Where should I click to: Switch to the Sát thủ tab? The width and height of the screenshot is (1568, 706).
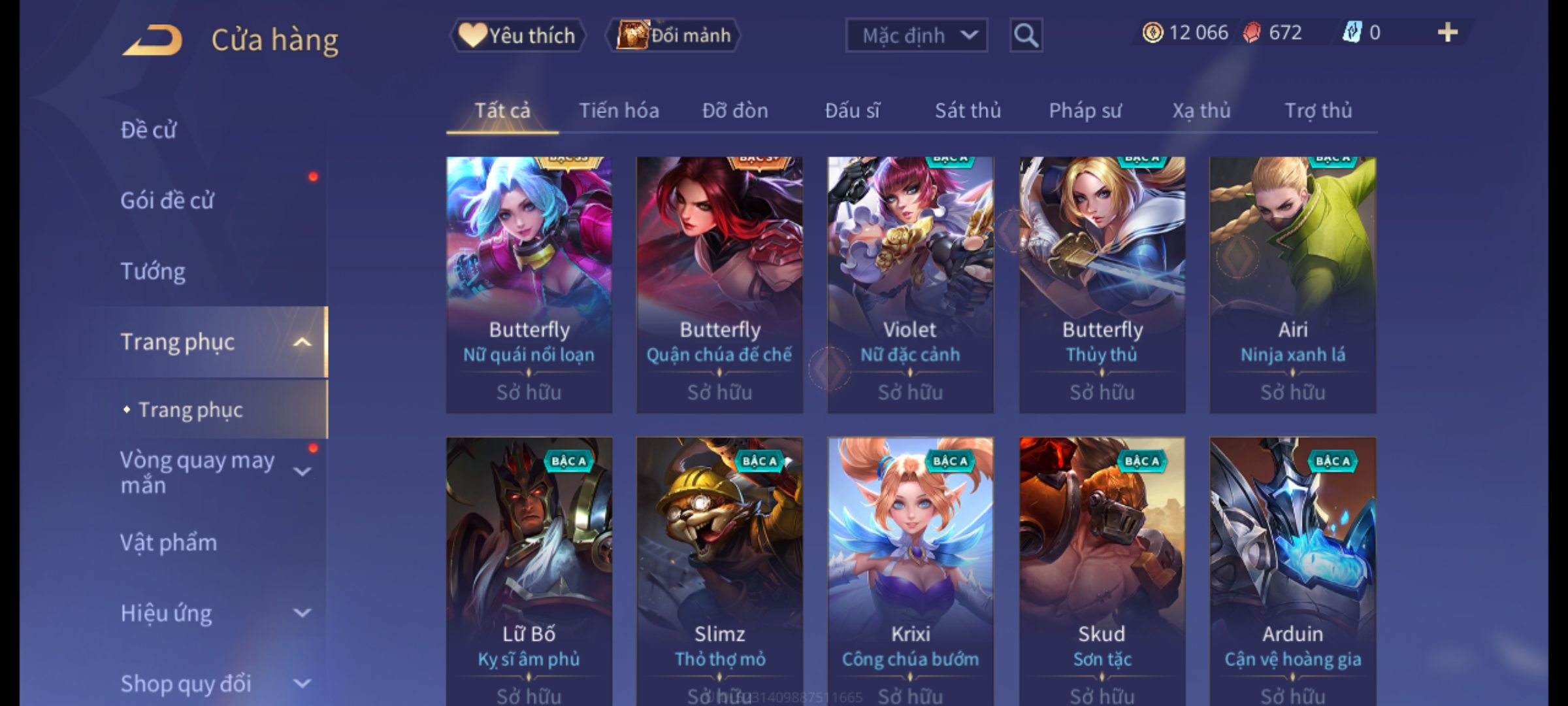tap(968, 110)
